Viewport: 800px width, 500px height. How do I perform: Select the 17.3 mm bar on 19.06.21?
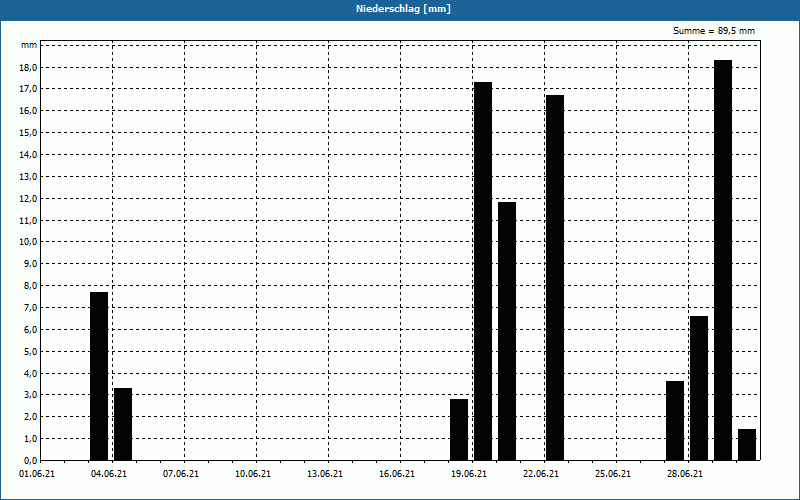483,271
